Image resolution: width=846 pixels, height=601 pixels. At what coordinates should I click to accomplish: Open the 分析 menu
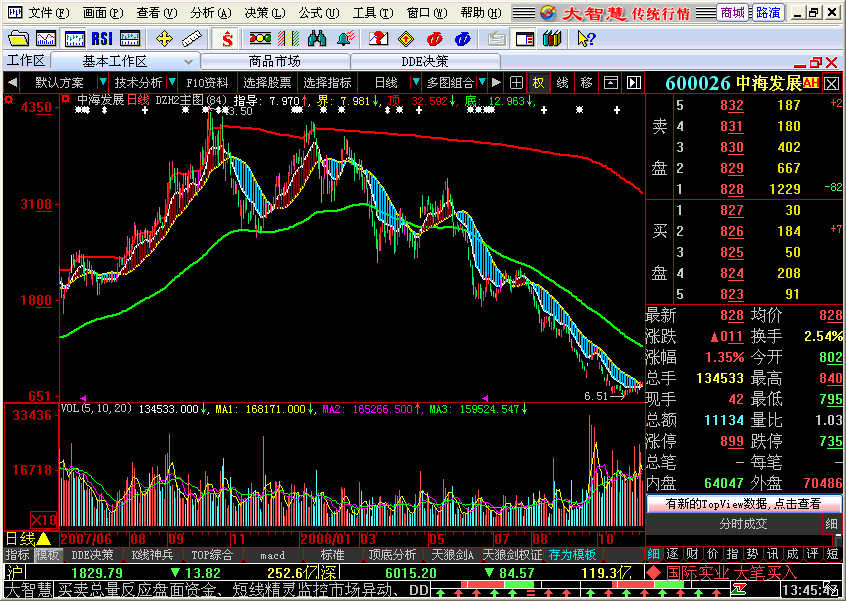207,13
